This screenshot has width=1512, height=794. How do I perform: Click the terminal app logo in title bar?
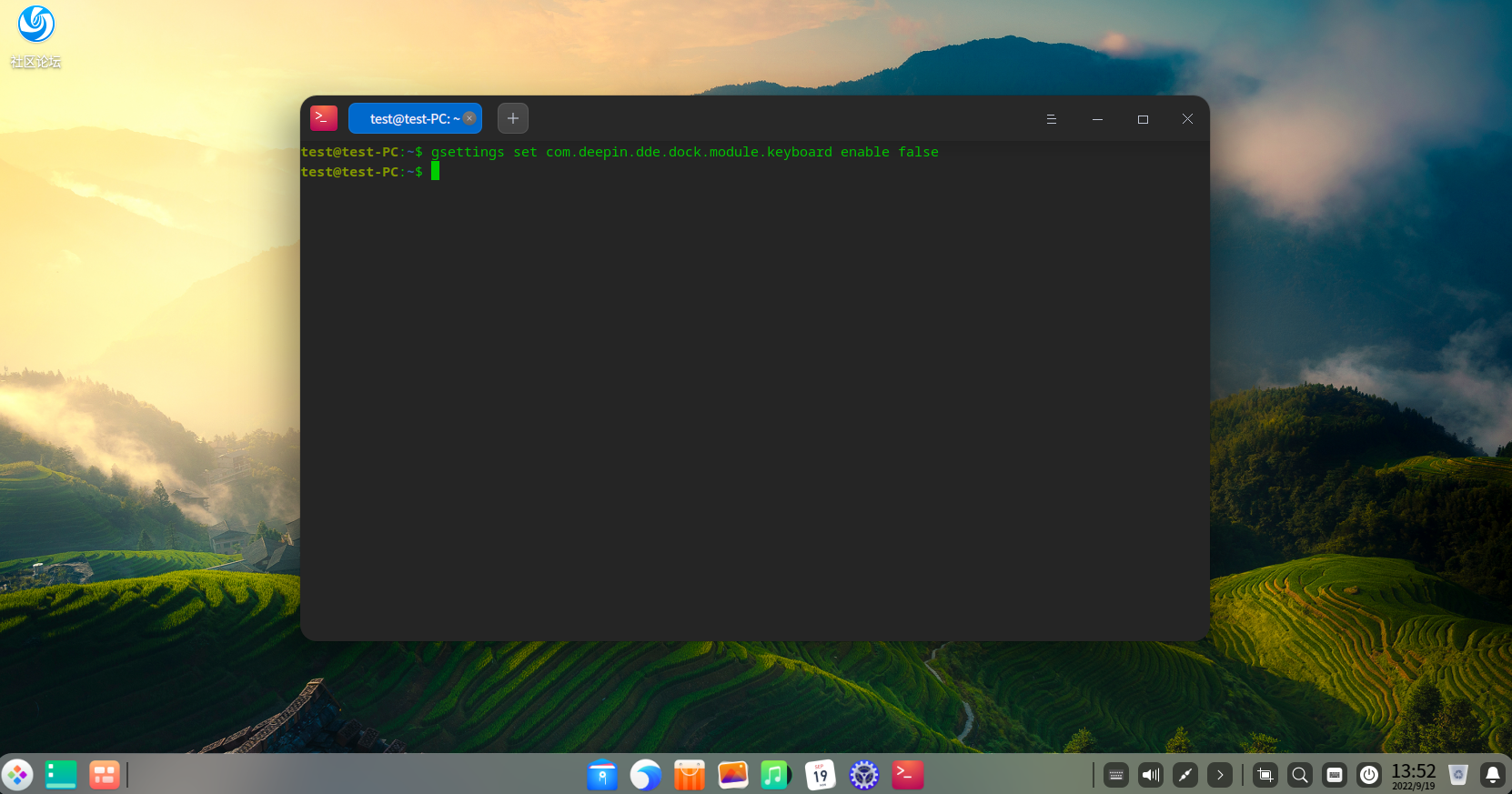point(324,118)
